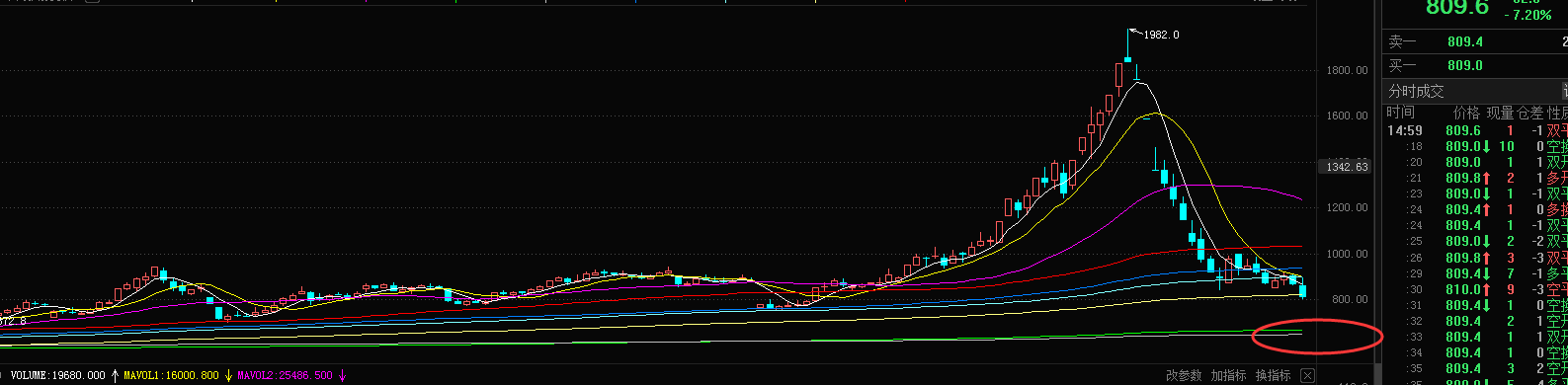The width and height of the screenshot is (1568, 385).
Task: Click the 改参数 button
Action: click(1184, 376)
